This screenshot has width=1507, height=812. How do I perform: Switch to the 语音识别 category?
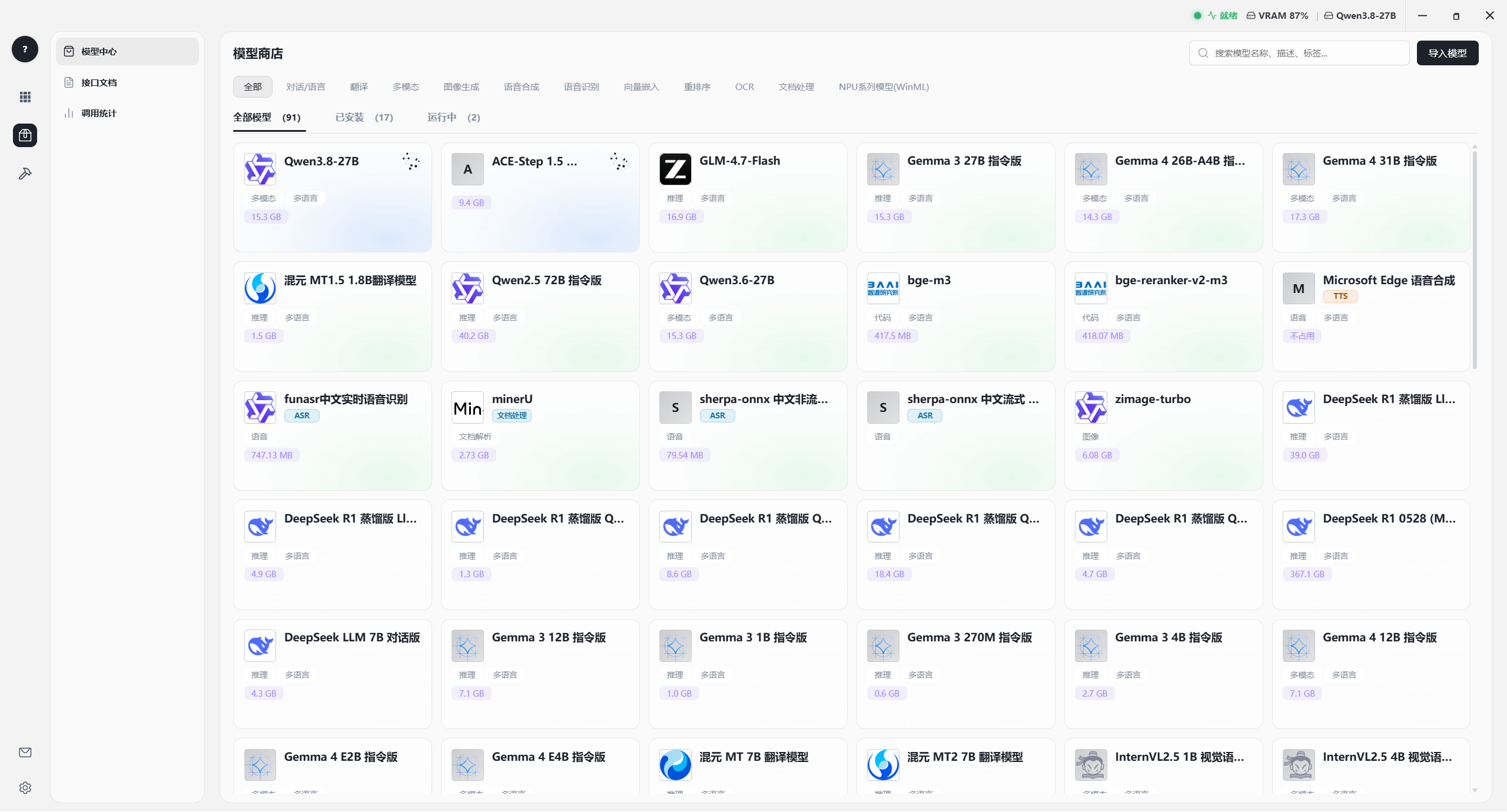point(581,87)
